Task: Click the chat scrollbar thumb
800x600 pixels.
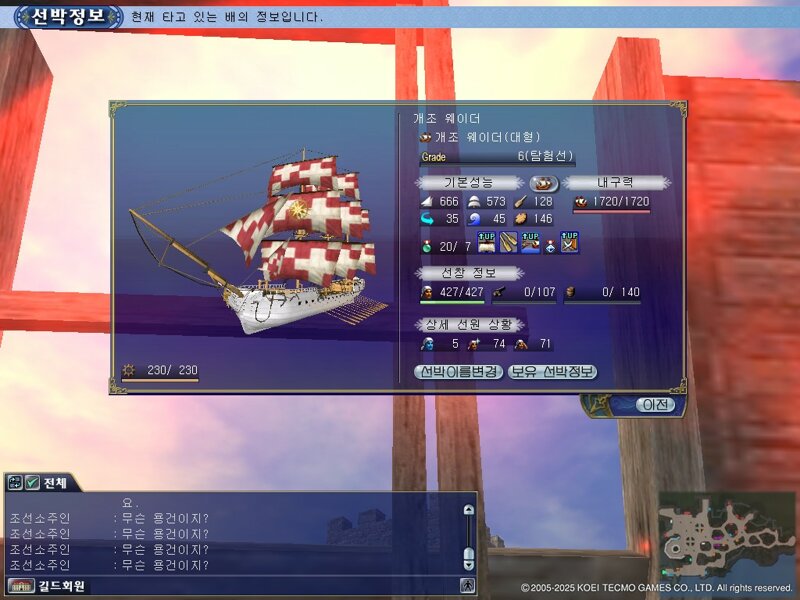Action: pos(468,554)
